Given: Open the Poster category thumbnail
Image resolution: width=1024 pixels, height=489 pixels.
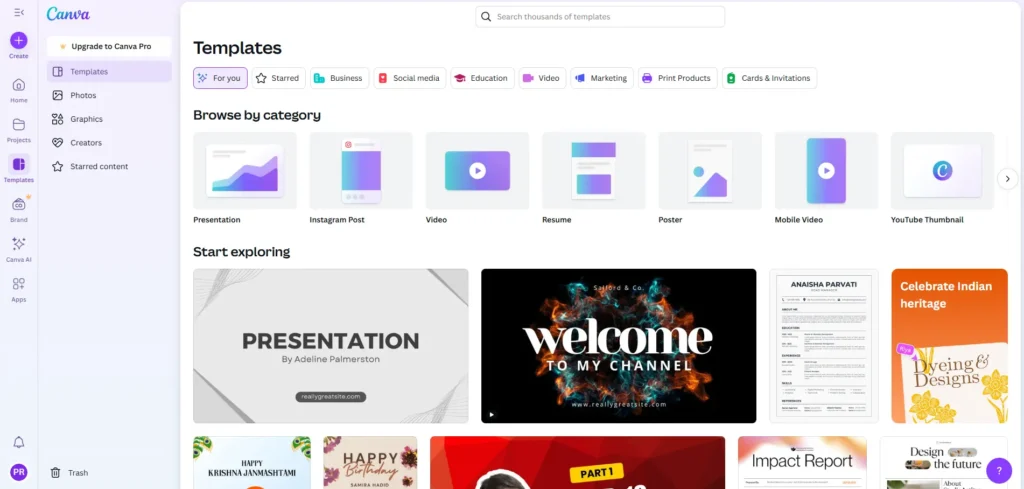Looking at the screenshot, I should pyautogui.click(x=710, y=170).
